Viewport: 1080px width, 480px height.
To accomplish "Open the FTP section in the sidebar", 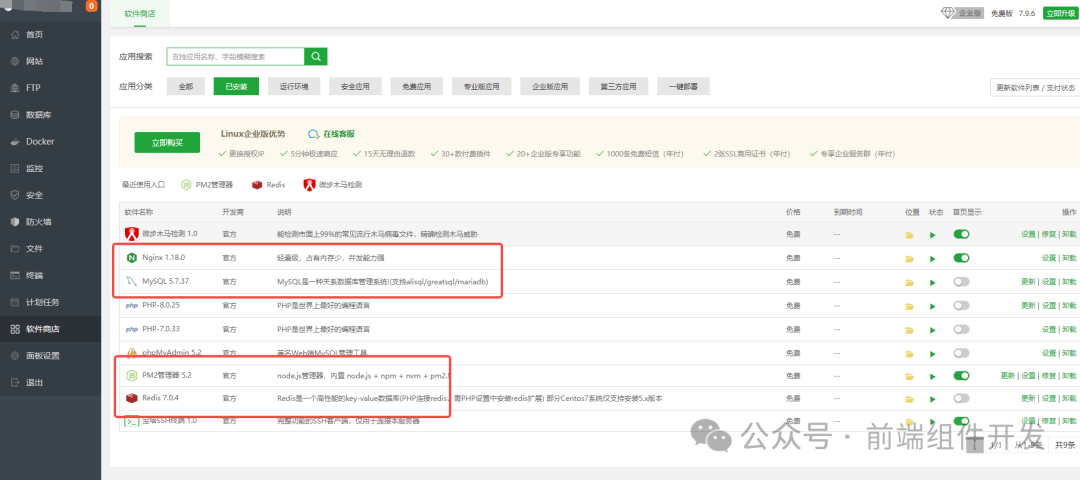I will (x=33, y=88).
